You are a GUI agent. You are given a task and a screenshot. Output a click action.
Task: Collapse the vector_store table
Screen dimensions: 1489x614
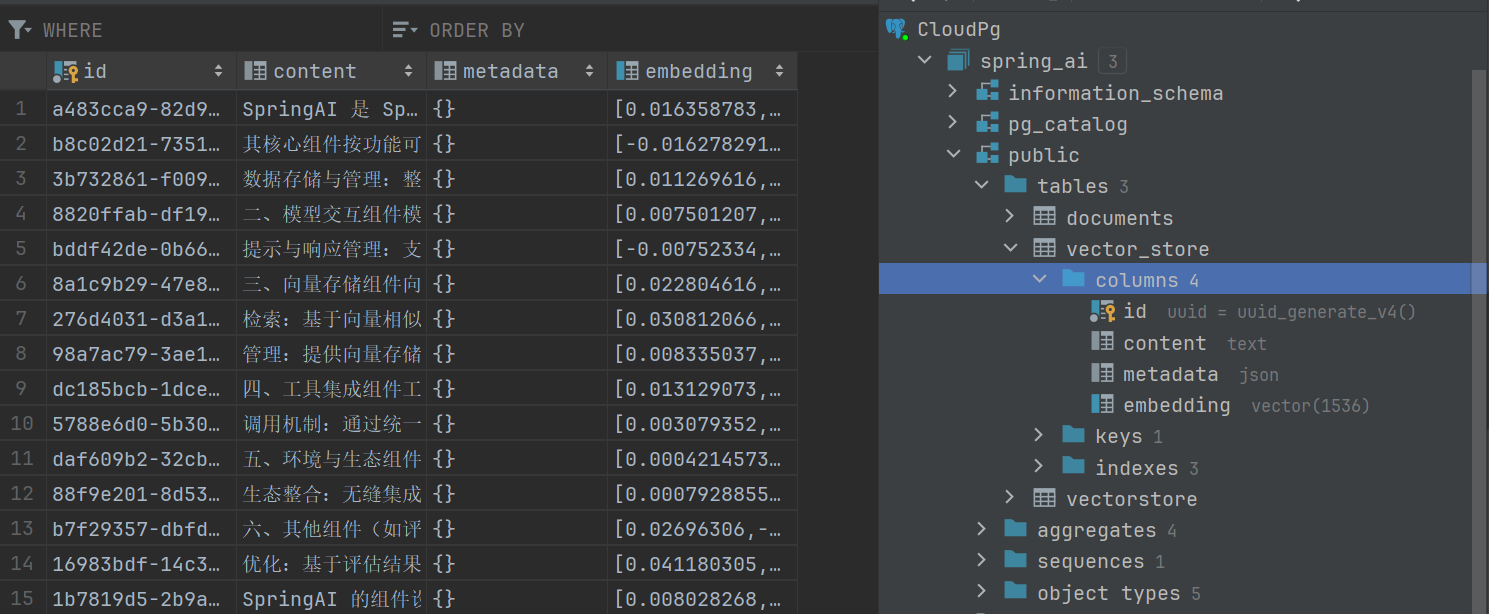[1010, 248]
